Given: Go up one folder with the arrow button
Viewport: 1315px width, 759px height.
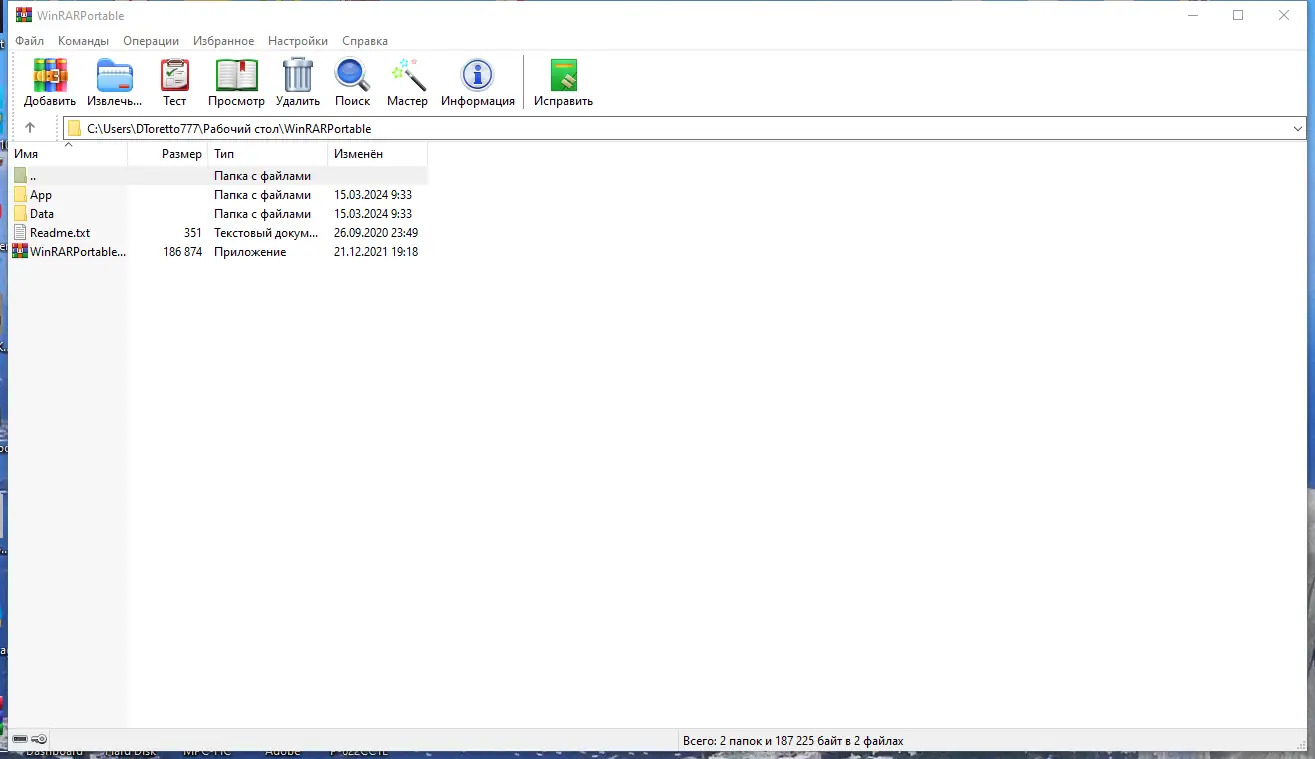Looking at the screenshot, I should 30,128.
